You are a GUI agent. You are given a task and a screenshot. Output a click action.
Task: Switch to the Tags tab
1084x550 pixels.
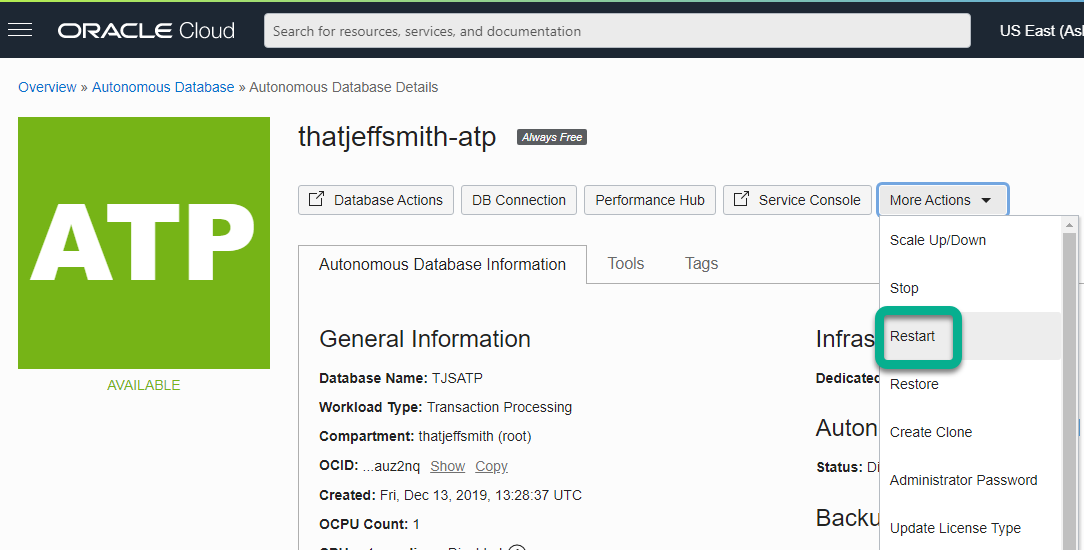pyautogui.click(x=701, y=264)
